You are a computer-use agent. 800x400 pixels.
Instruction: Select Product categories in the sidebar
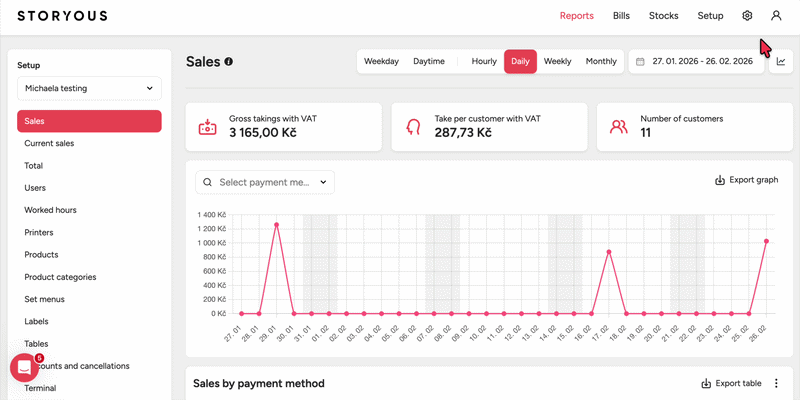tap(60, 277)
